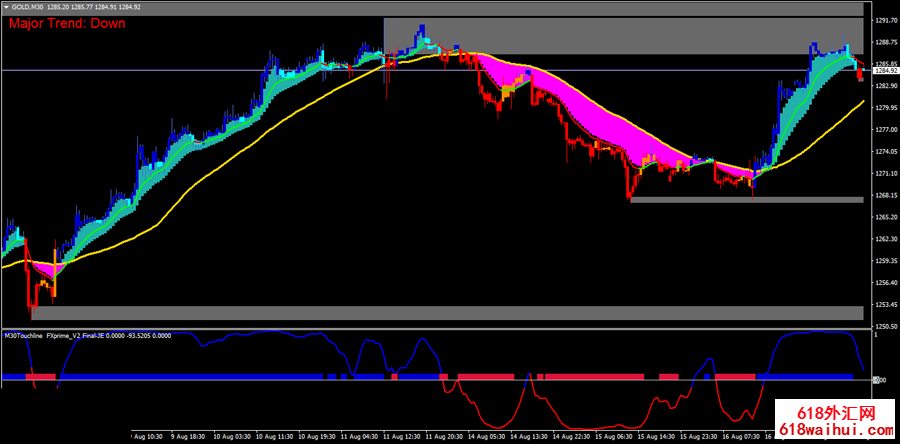Click the 1250.50 price axis label
Image resolution: width=900 pixels, height=444 pixels.
(885, 327)
